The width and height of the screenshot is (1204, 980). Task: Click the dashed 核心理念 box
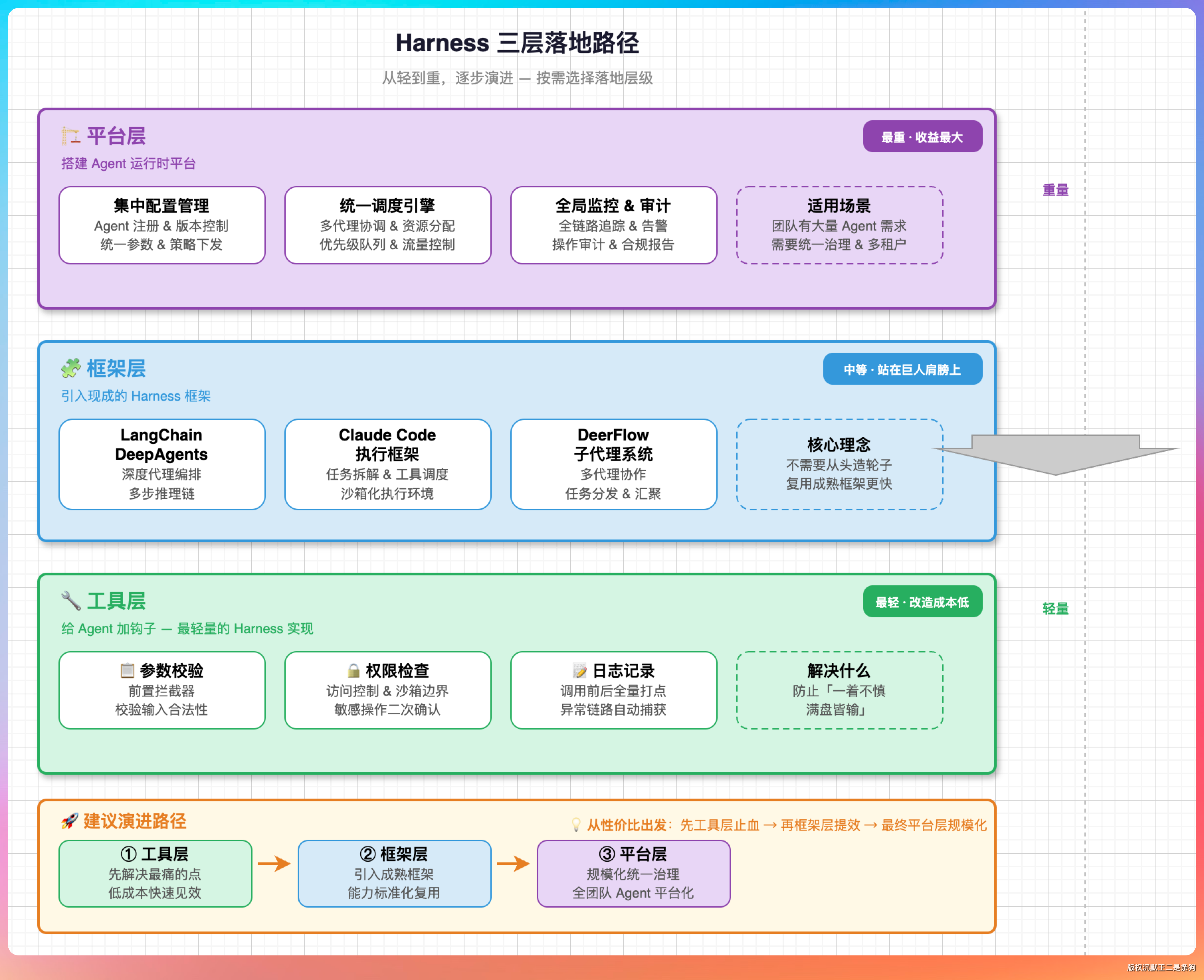pos(839,464)
